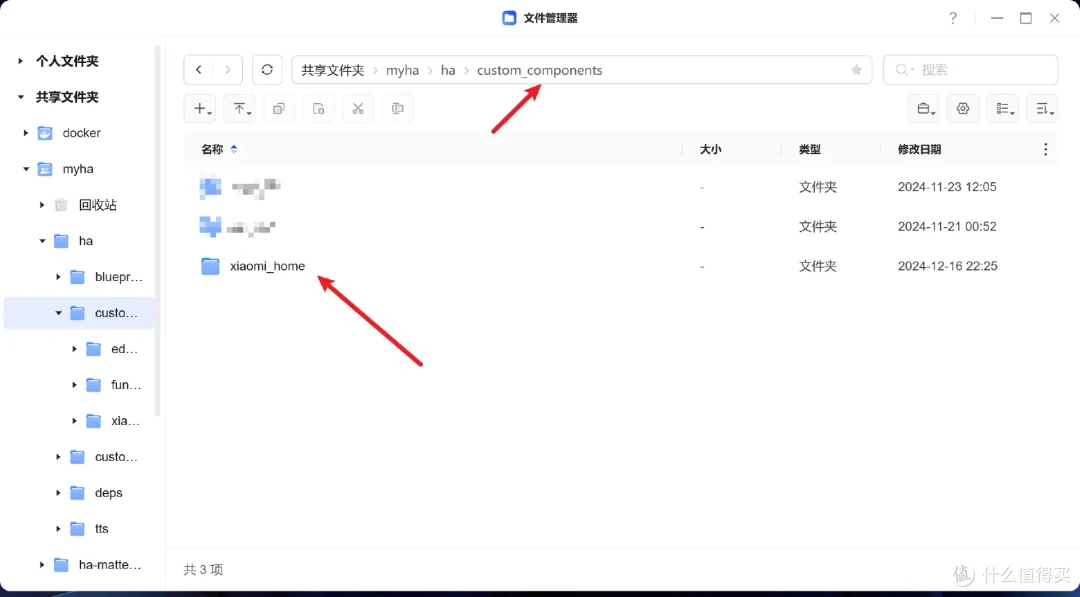This screenshot has height=597, width=1080.
Task: Expand the docker tree node arrow
Action: pos(25,133)
